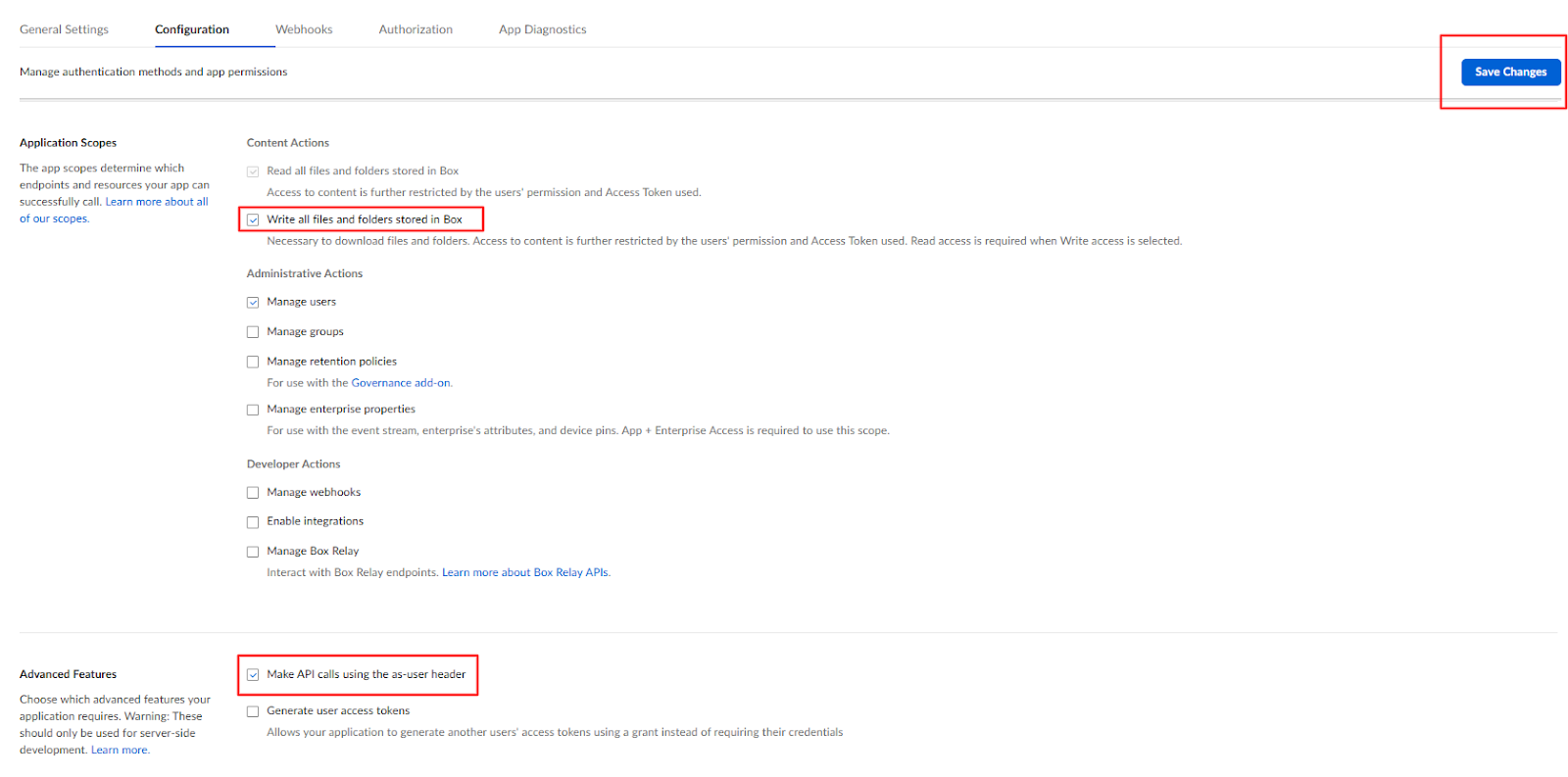Enable the Manage groups checkbox
Viewport: 1568px width, 777px height.
tap(253, 332)
